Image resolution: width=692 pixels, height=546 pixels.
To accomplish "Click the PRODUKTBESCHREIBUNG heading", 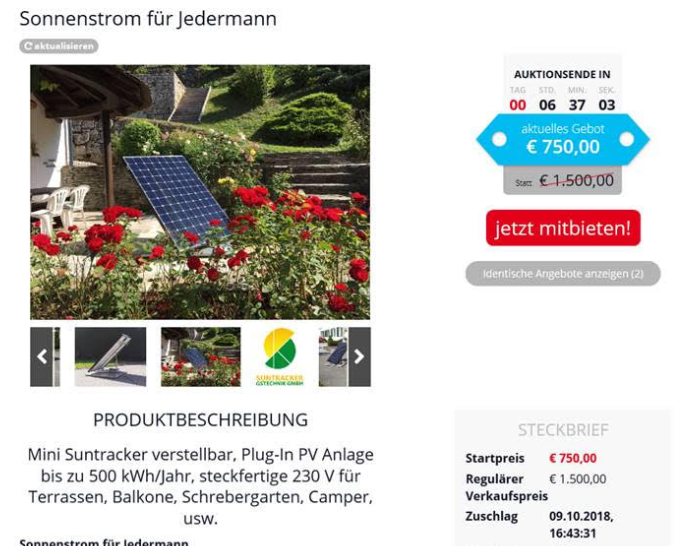I will click(x=200, y=419).
